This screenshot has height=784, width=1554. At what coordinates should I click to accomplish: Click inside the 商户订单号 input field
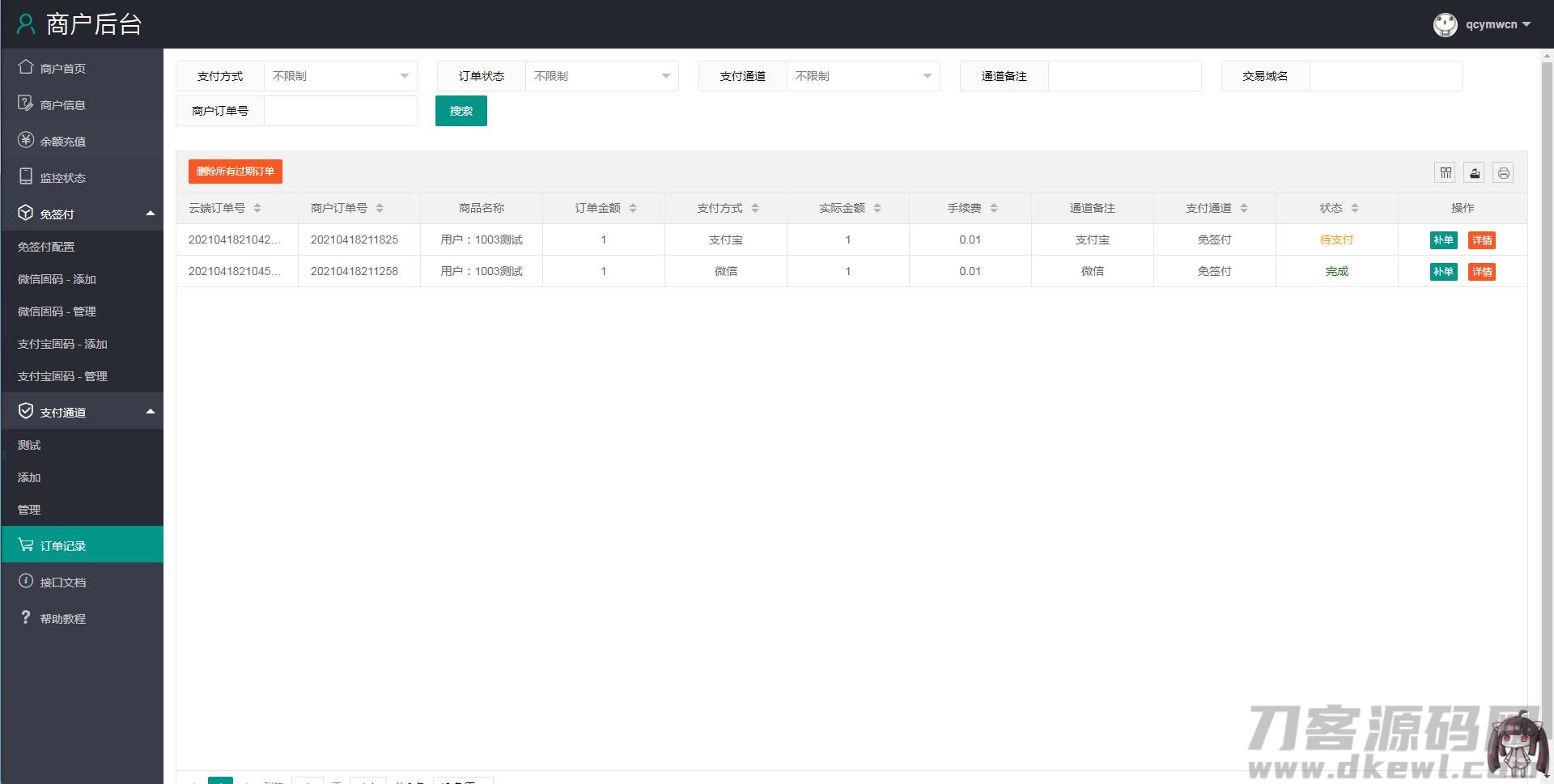coord(340,111)
